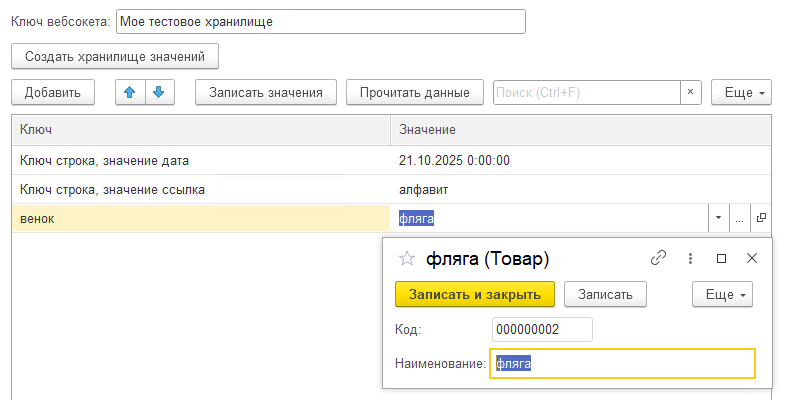The image size is (790, 400).
Task: Open Еще menu in main toolbar
Action: [741, 93]
